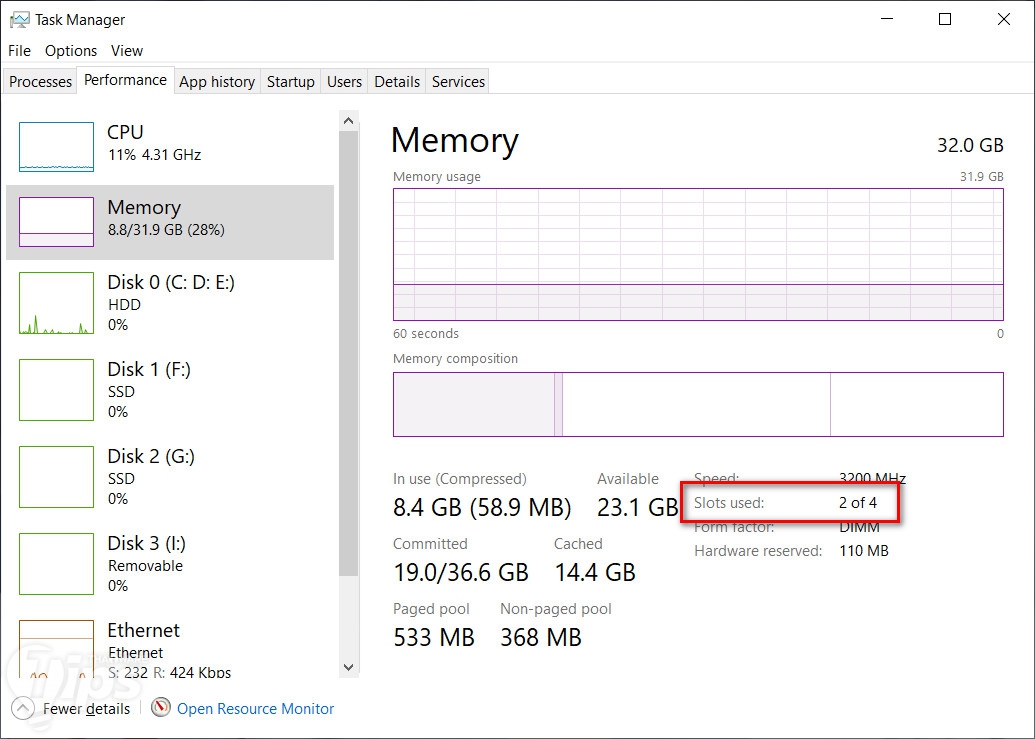This screenshot has width=1035, height=739.
Task: Select the Ethernet graph icon
Action: pos(56,650)
